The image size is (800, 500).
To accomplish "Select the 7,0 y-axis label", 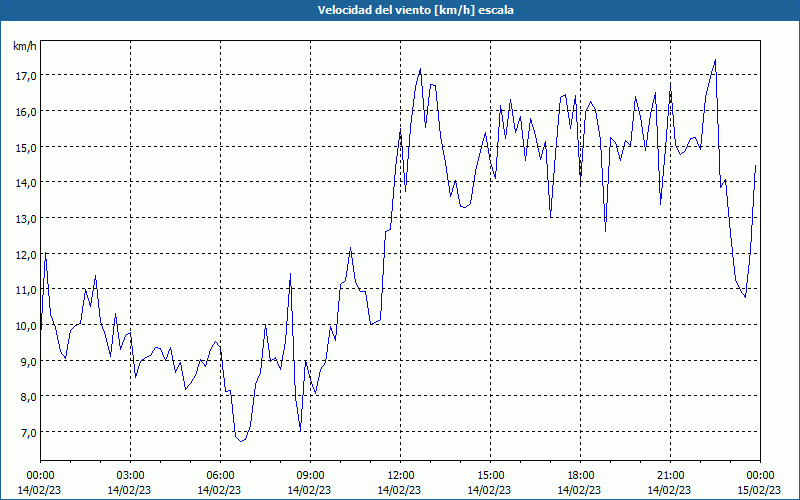I will point(28,432).
